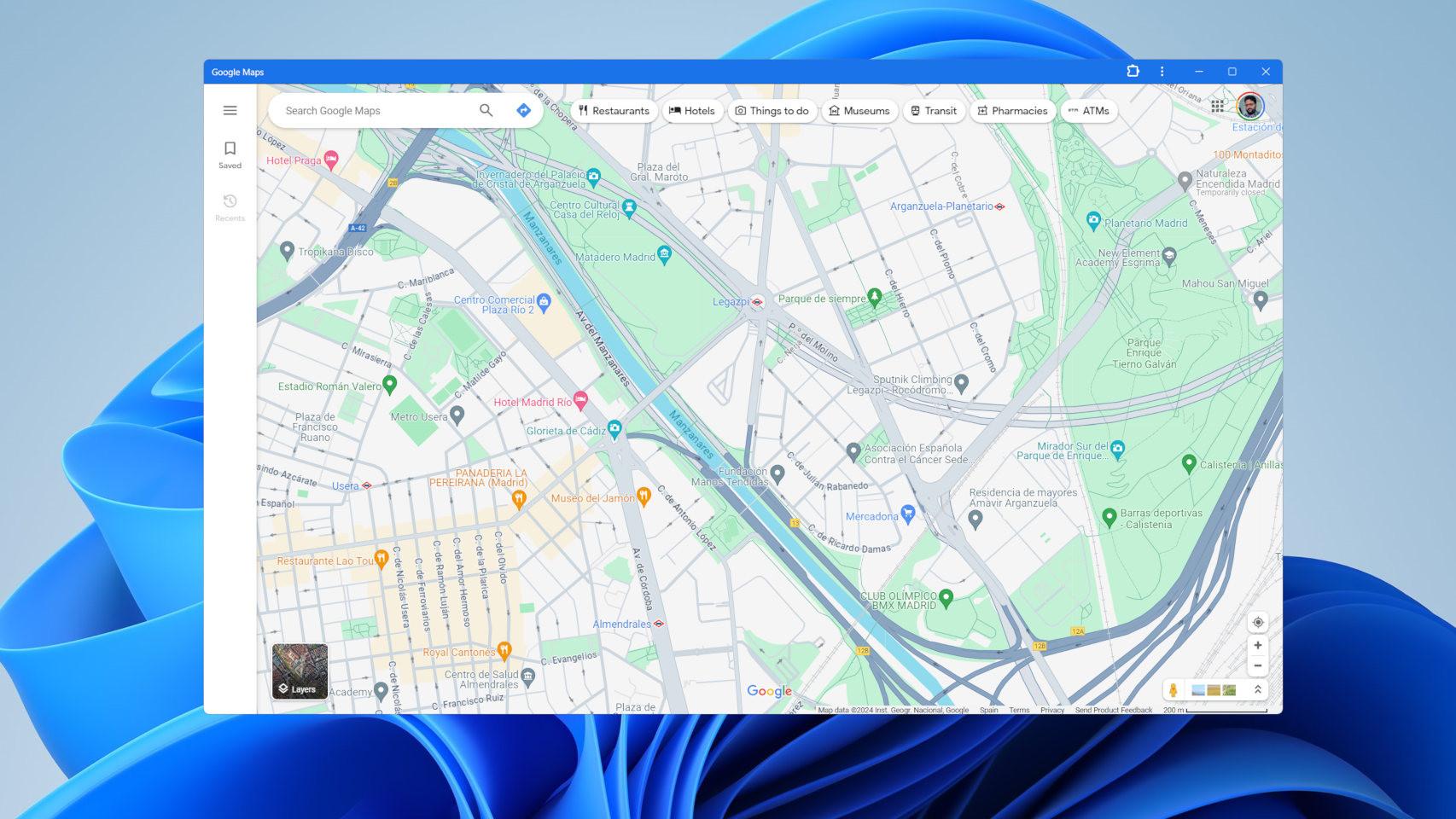Select the Matadero Madrid pin

[665, 253]
